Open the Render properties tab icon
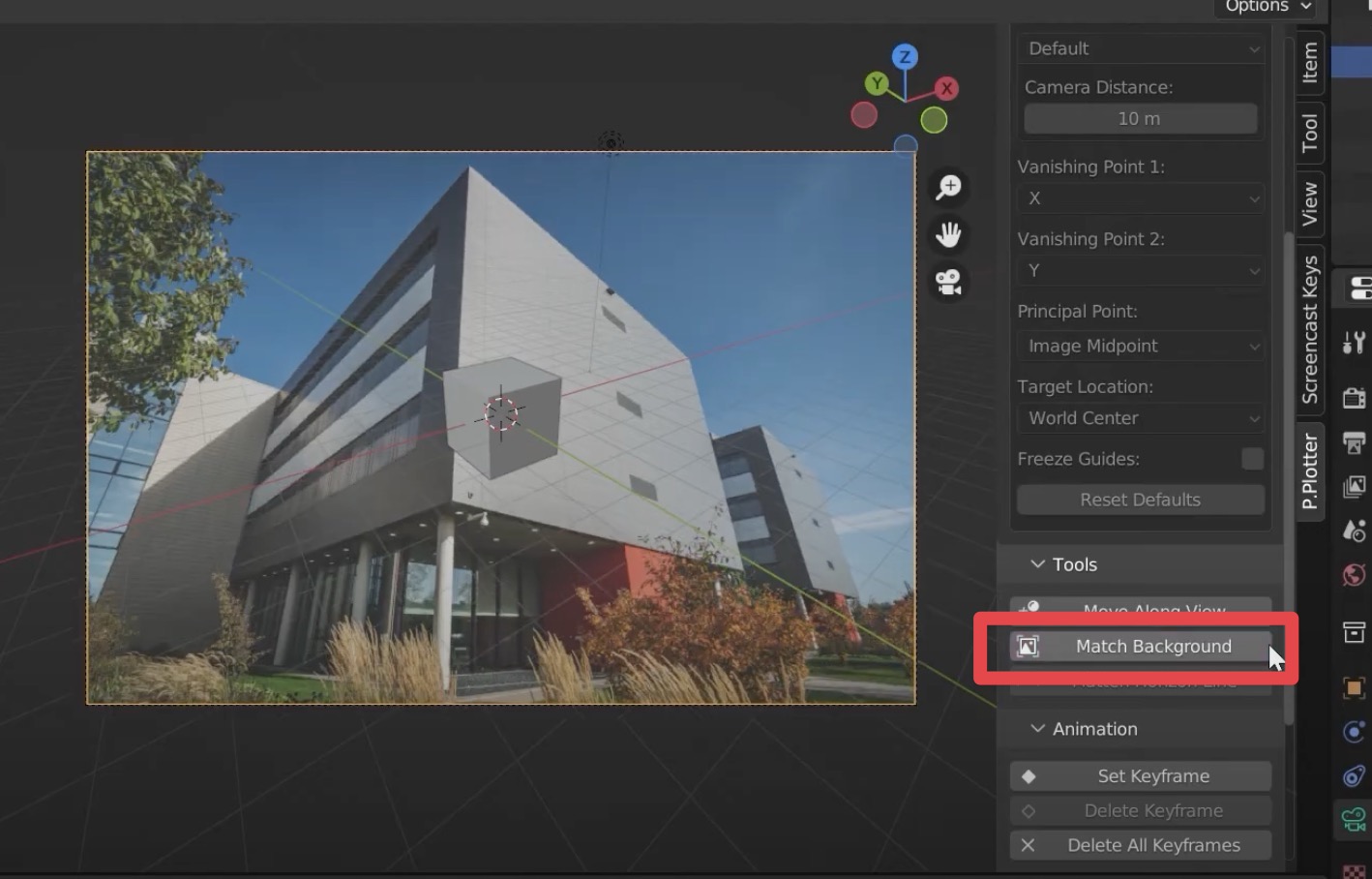Screen dimensions: 1372x879 point(1354,398)
